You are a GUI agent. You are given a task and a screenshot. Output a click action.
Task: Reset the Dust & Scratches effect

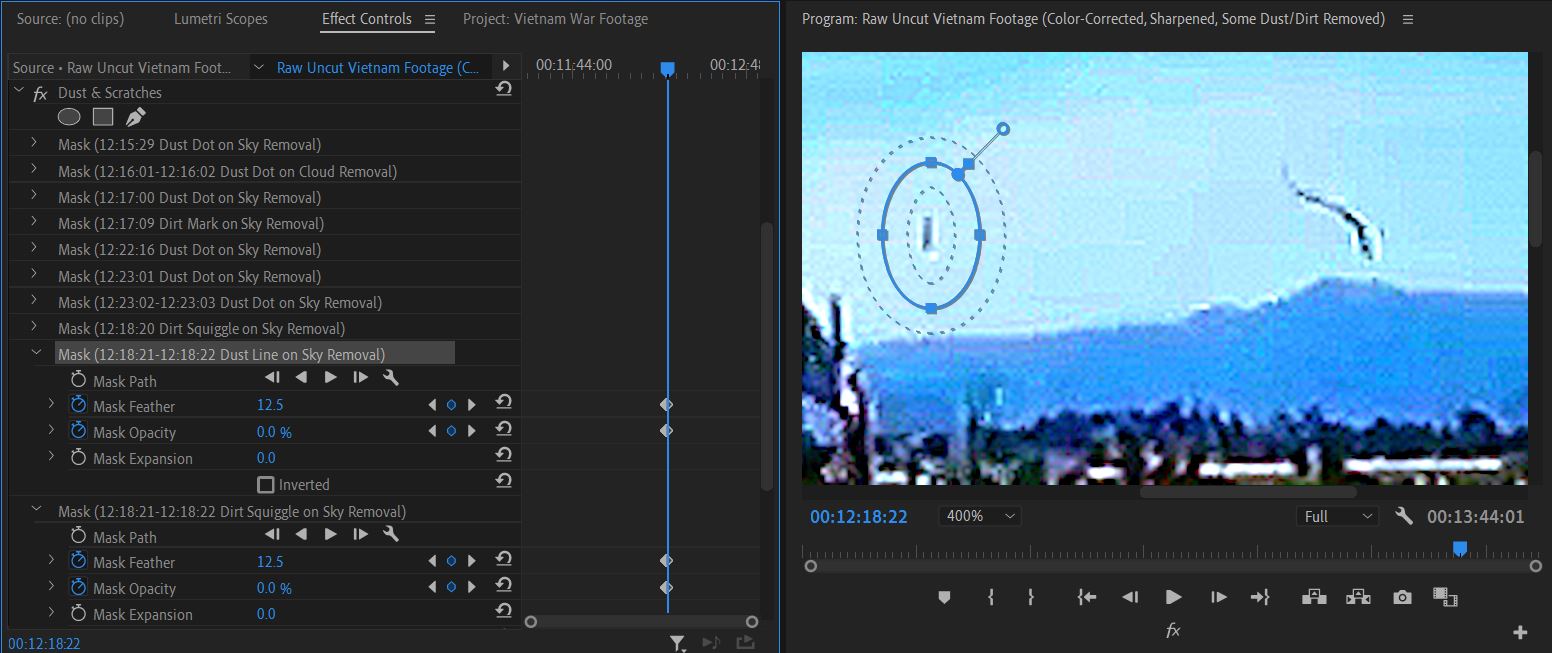(x=503, y=89)
